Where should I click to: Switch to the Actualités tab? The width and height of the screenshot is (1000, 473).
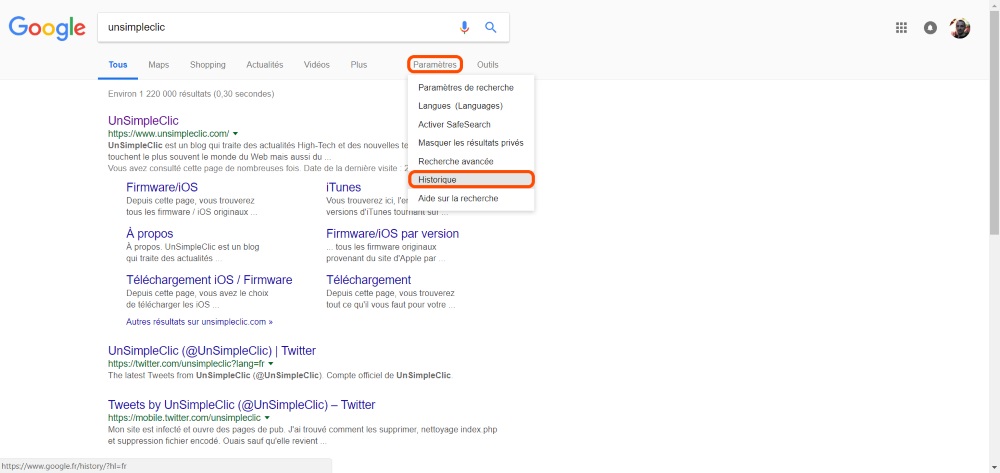point(265,65)
